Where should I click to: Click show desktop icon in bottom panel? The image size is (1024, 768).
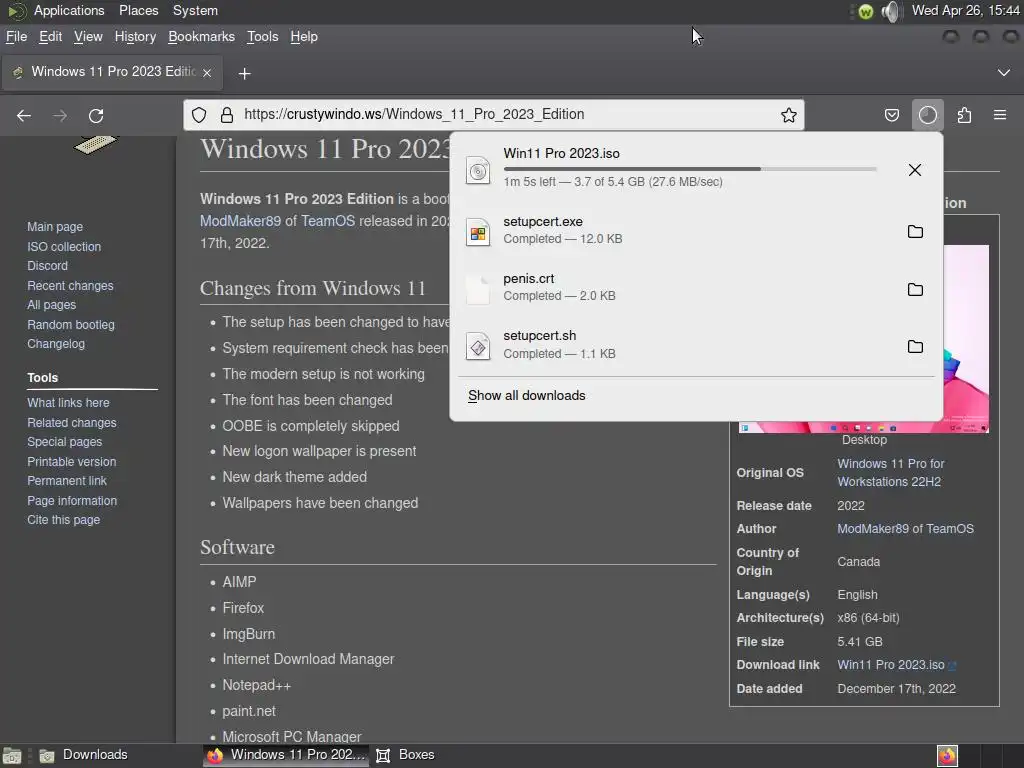pyautogui.click(x=12, y=756)
